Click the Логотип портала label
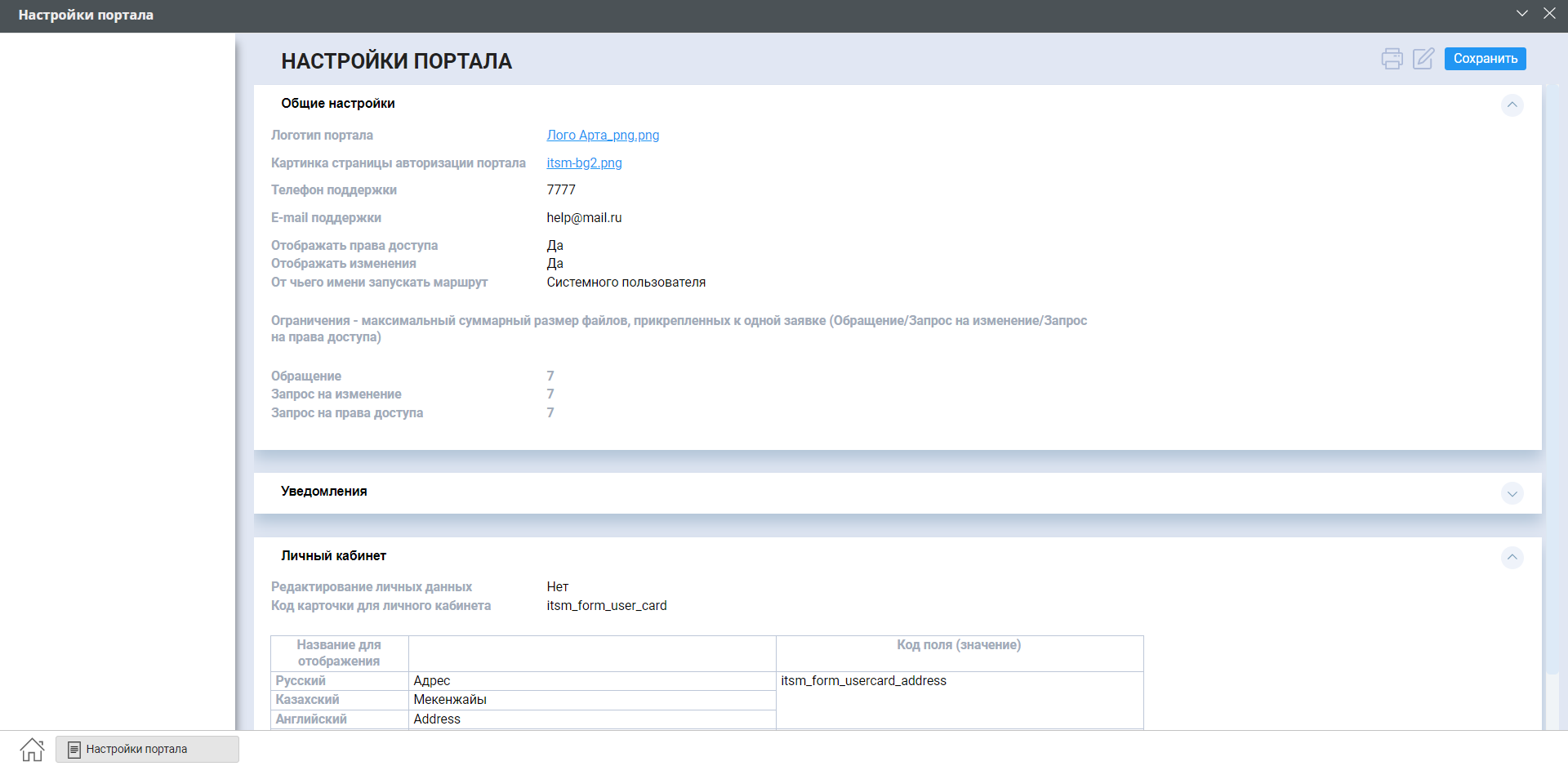 tap(322, 136)
